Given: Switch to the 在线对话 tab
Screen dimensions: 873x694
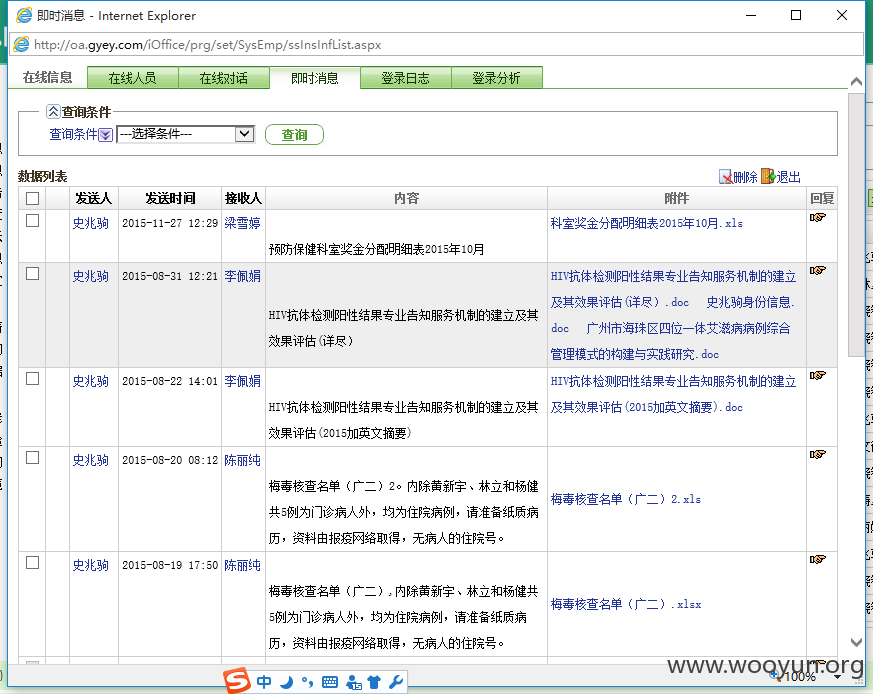Looking at the screenshot, I should (224, 78).
